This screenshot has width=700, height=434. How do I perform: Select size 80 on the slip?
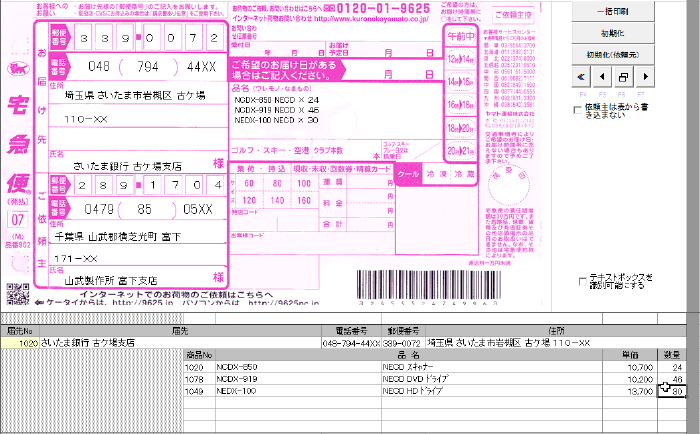[x=277, y=183]
